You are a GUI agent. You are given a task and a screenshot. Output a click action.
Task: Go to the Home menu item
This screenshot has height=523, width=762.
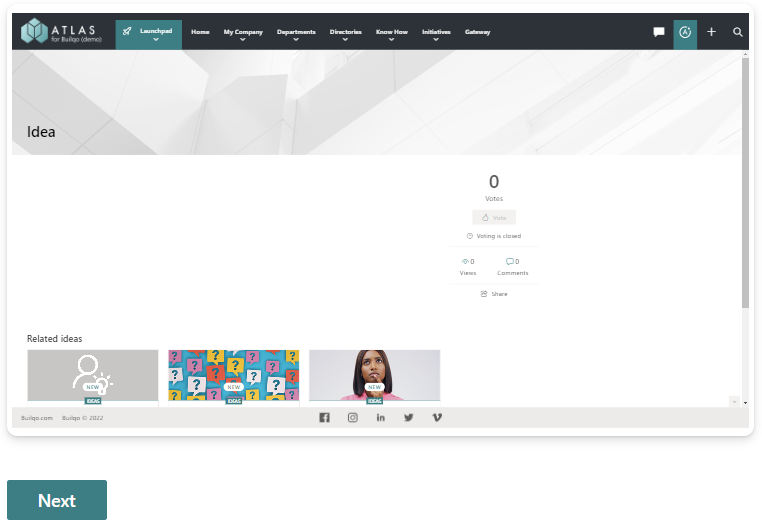(x=200, y=32)
